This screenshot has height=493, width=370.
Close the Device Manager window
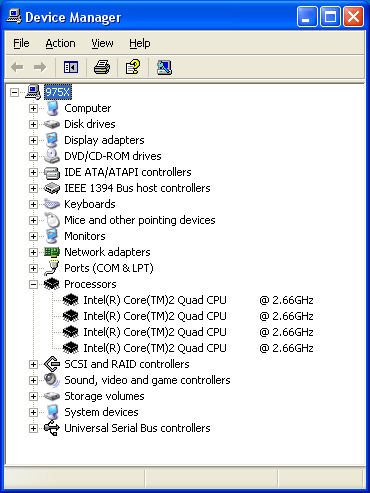point(353,17)
